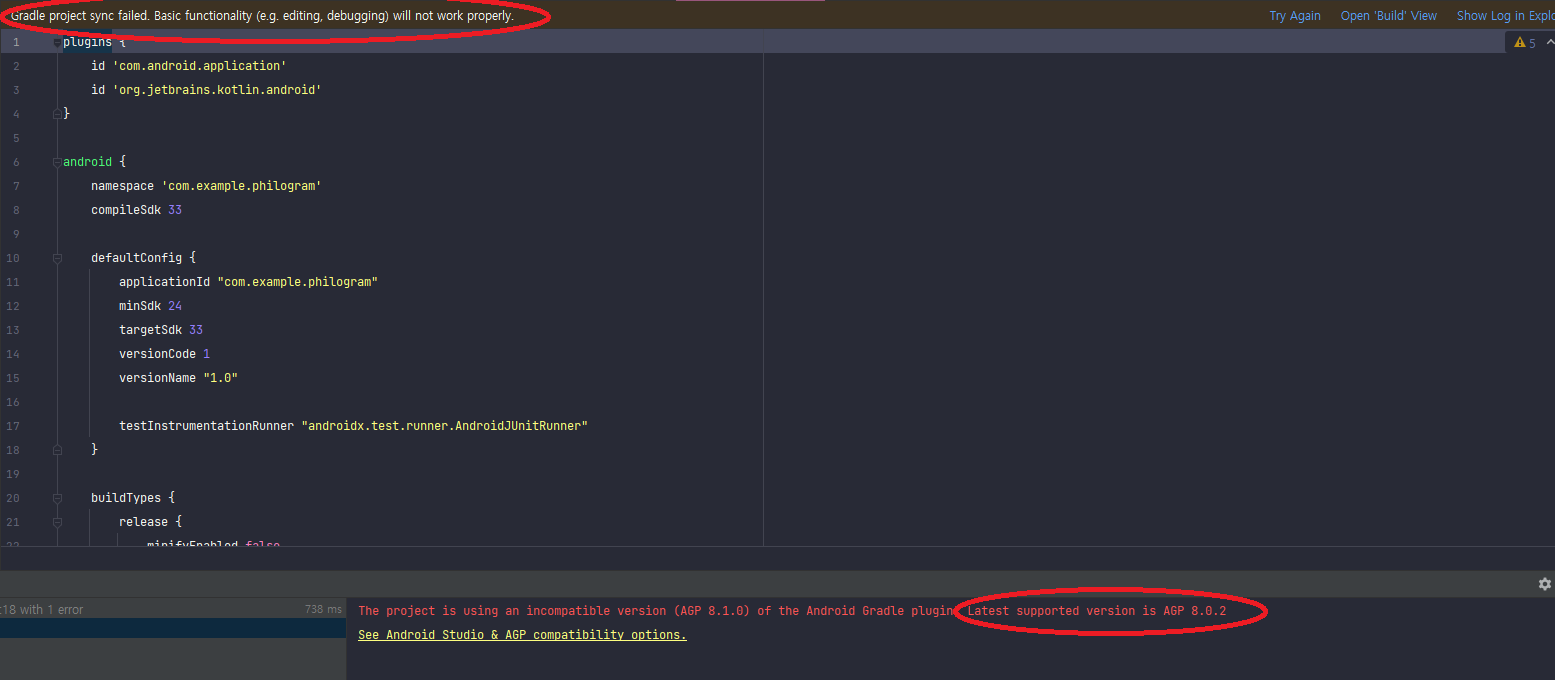1555x680 pixels.
Task: Click the android keyword on line 6
Action: tap(87, 162)
